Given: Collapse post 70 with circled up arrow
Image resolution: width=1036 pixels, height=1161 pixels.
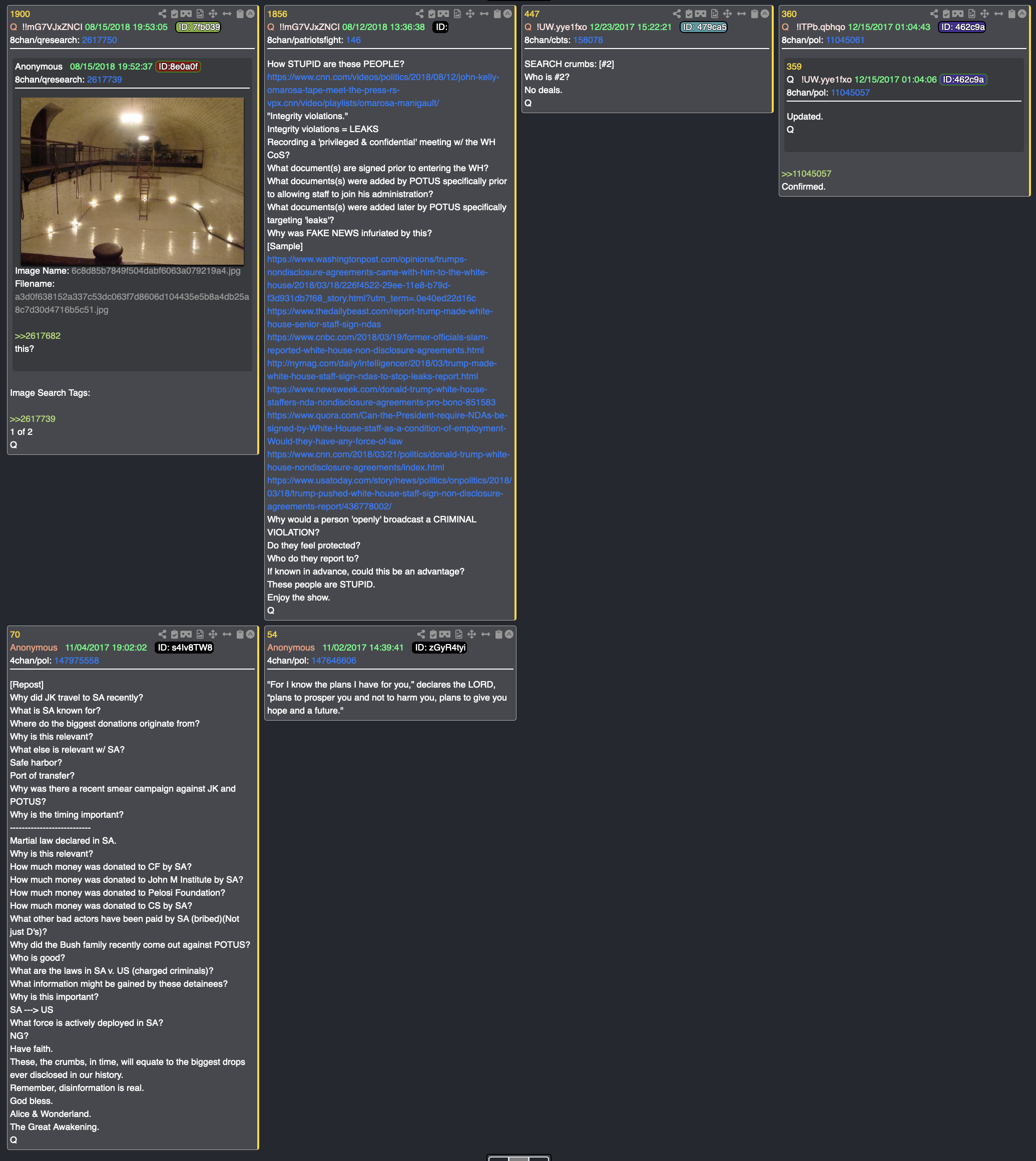Looking at the screenshot, I should tap(250, 634).
